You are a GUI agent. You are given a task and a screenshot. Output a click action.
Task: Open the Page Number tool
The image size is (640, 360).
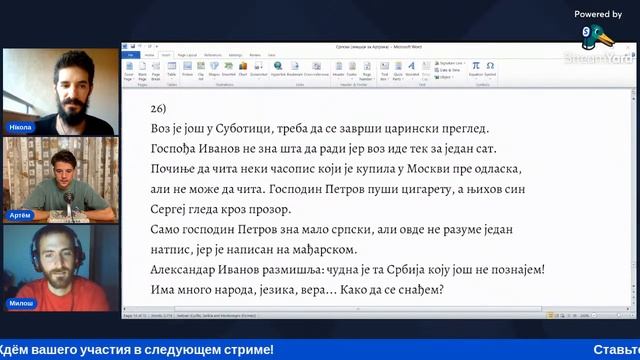pos(367,71)
